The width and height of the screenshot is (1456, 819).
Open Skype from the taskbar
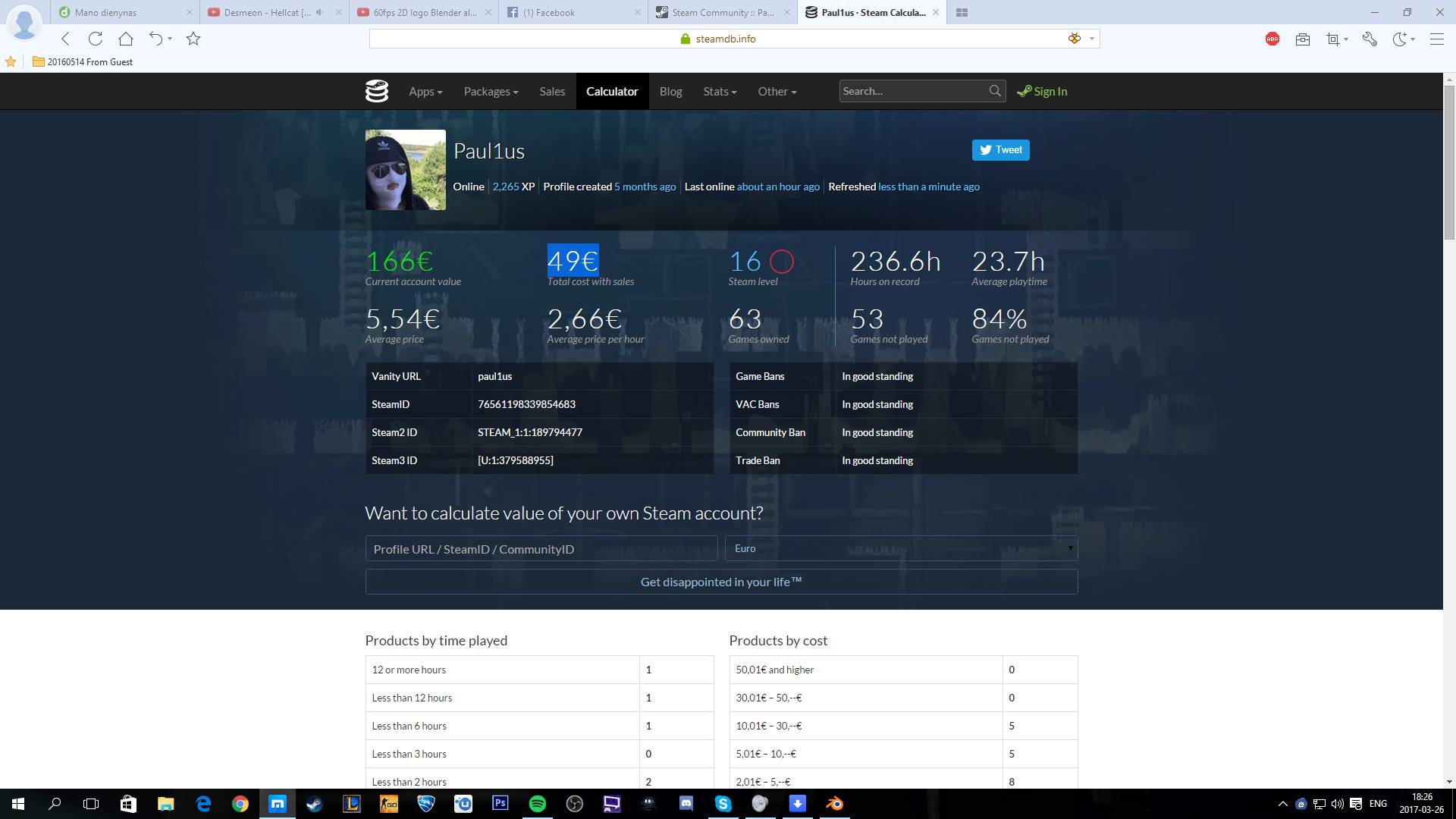point(723,804)
